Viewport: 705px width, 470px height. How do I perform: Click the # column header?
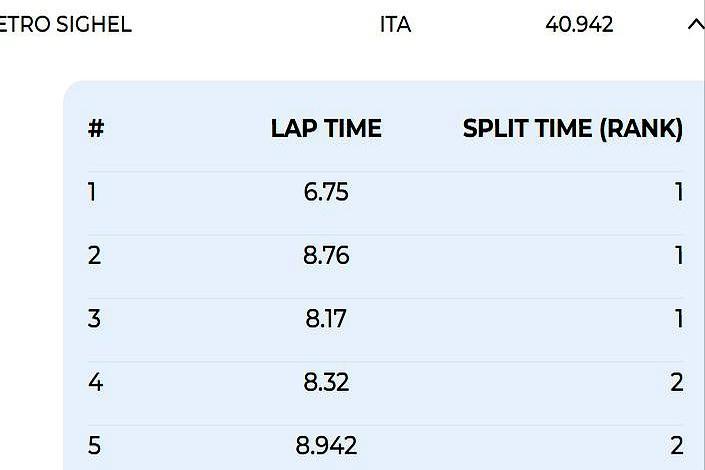point(96,129)
